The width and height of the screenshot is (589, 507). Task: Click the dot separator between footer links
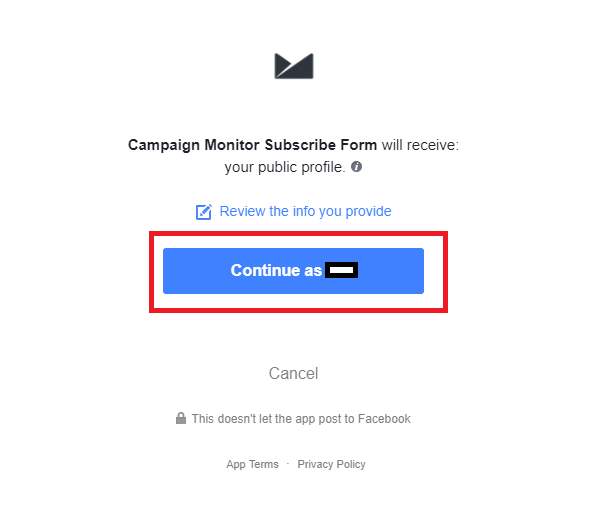point(288,464)
